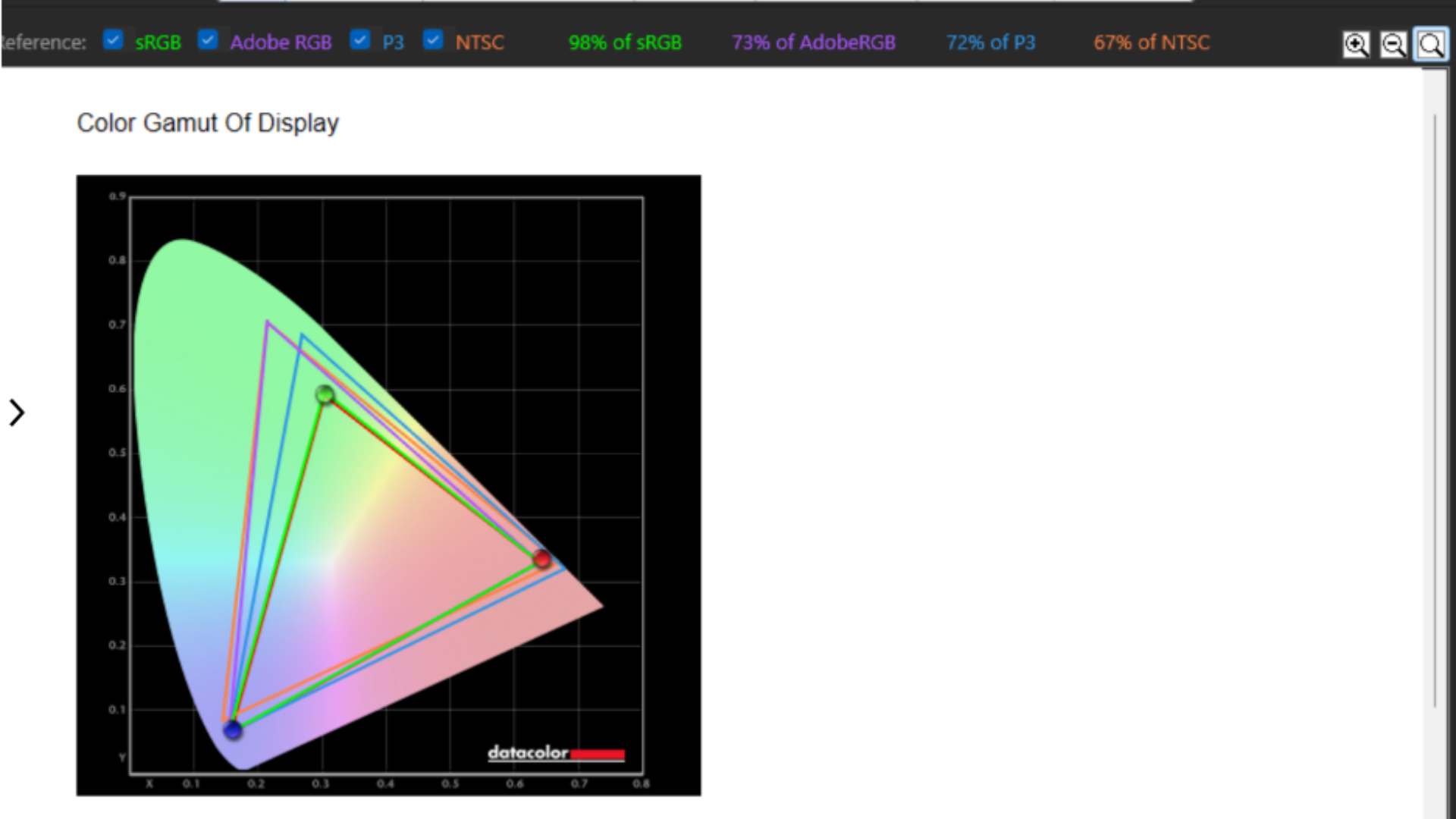The height and width of the screenshot is (819, 1456).
Task: Expand the left side panel chevron
Action: click(17, 413)
